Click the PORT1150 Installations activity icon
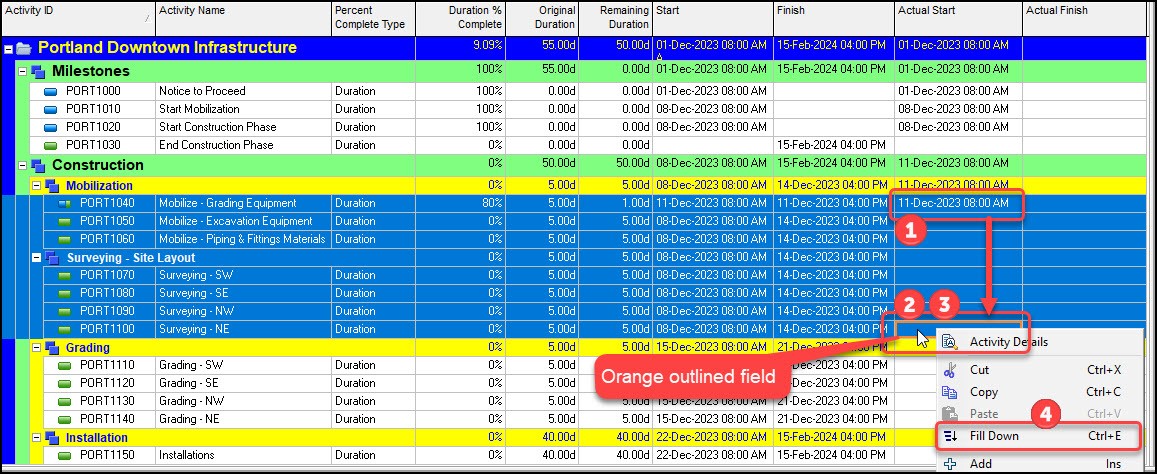1157x474 pixels. click(67, 456)
